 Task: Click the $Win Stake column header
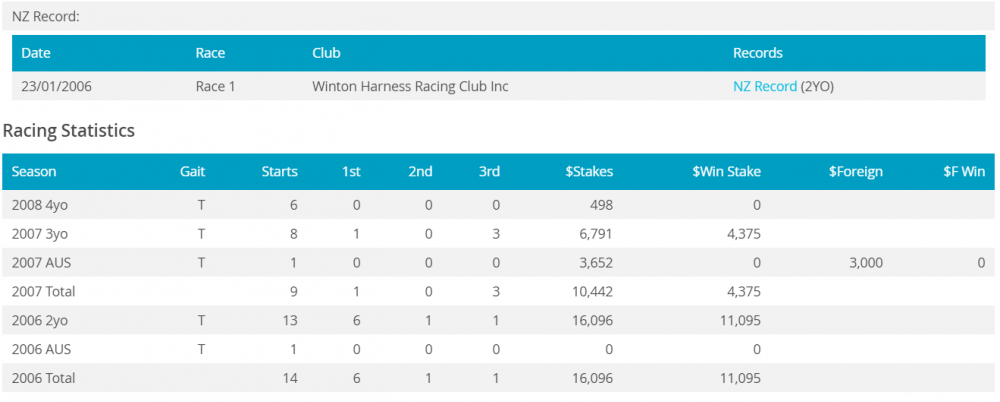tap(726, 171)
